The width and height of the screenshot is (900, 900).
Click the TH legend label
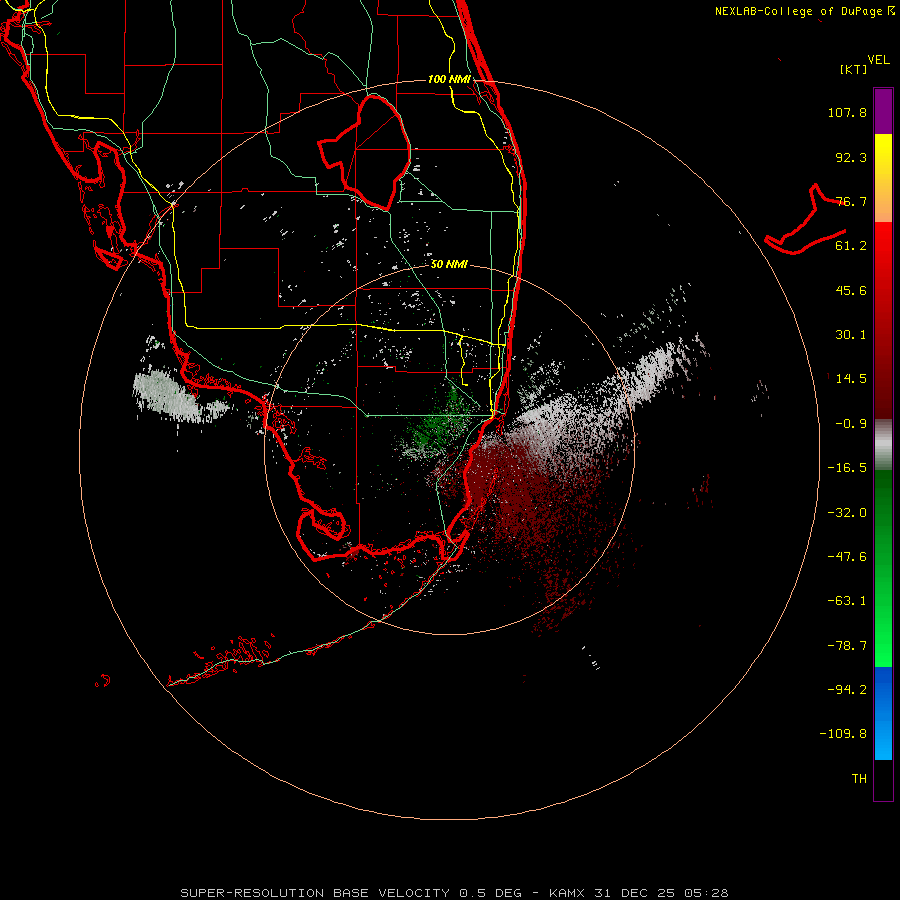859,778
